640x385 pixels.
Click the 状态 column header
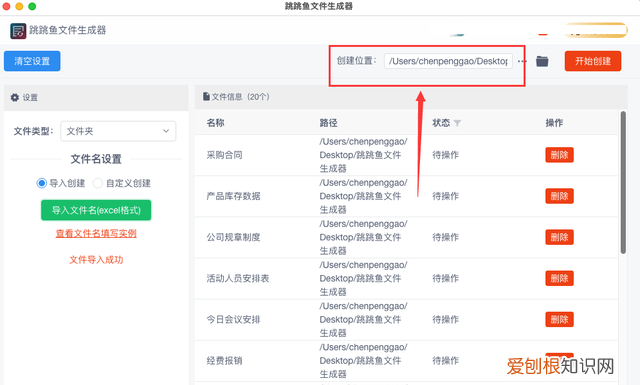[x=441, y=123]
